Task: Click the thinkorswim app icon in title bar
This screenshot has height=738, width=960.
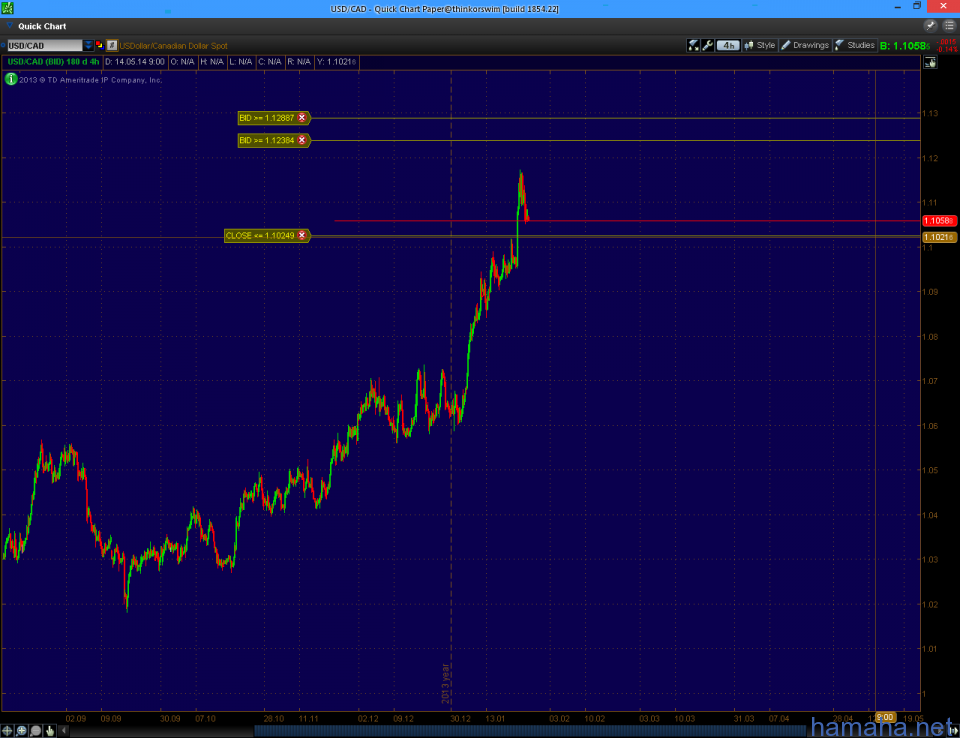Action: point(7,8)
